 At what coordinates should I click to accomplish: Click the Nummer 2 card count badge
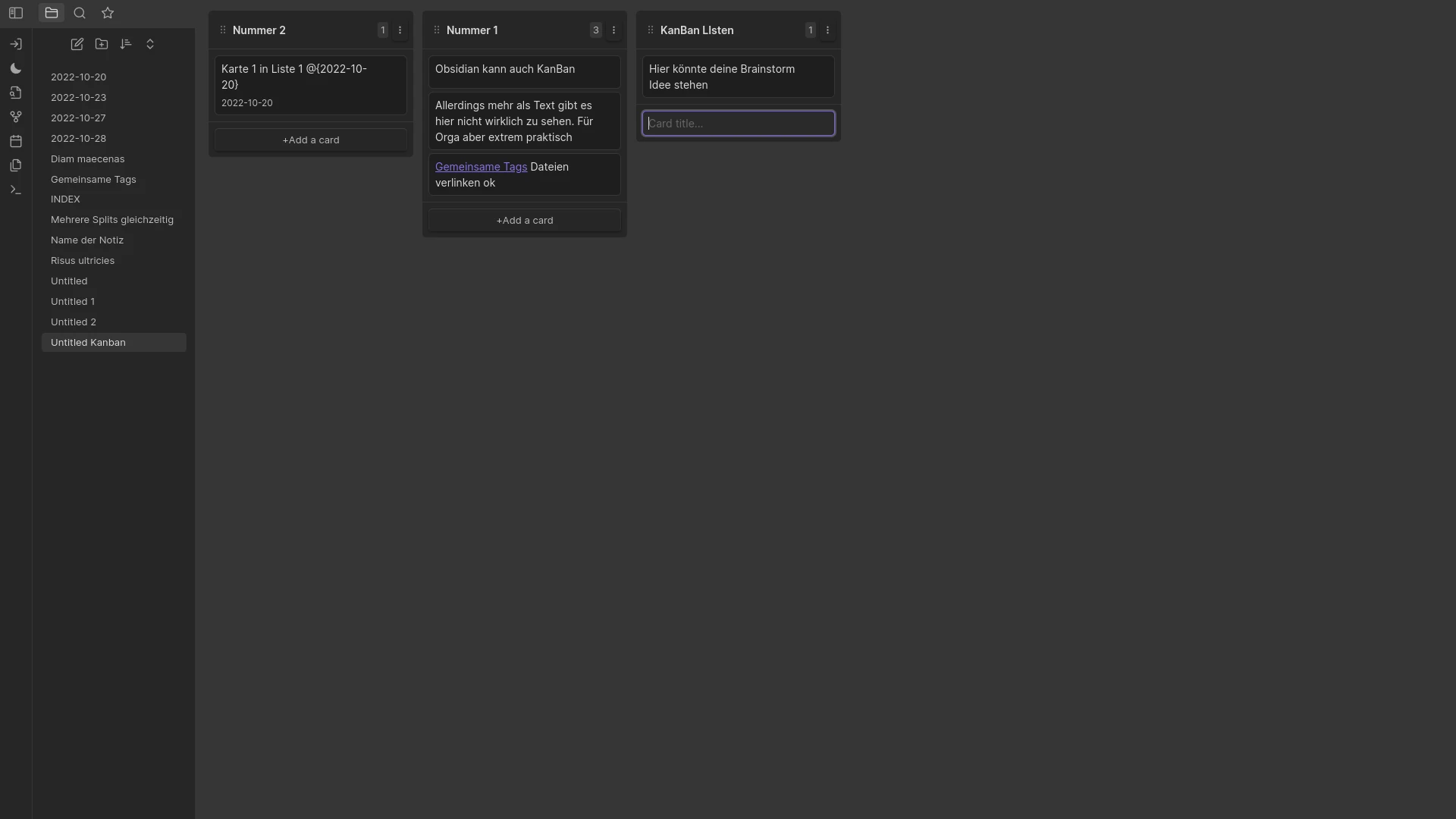[x=383, y=30]
